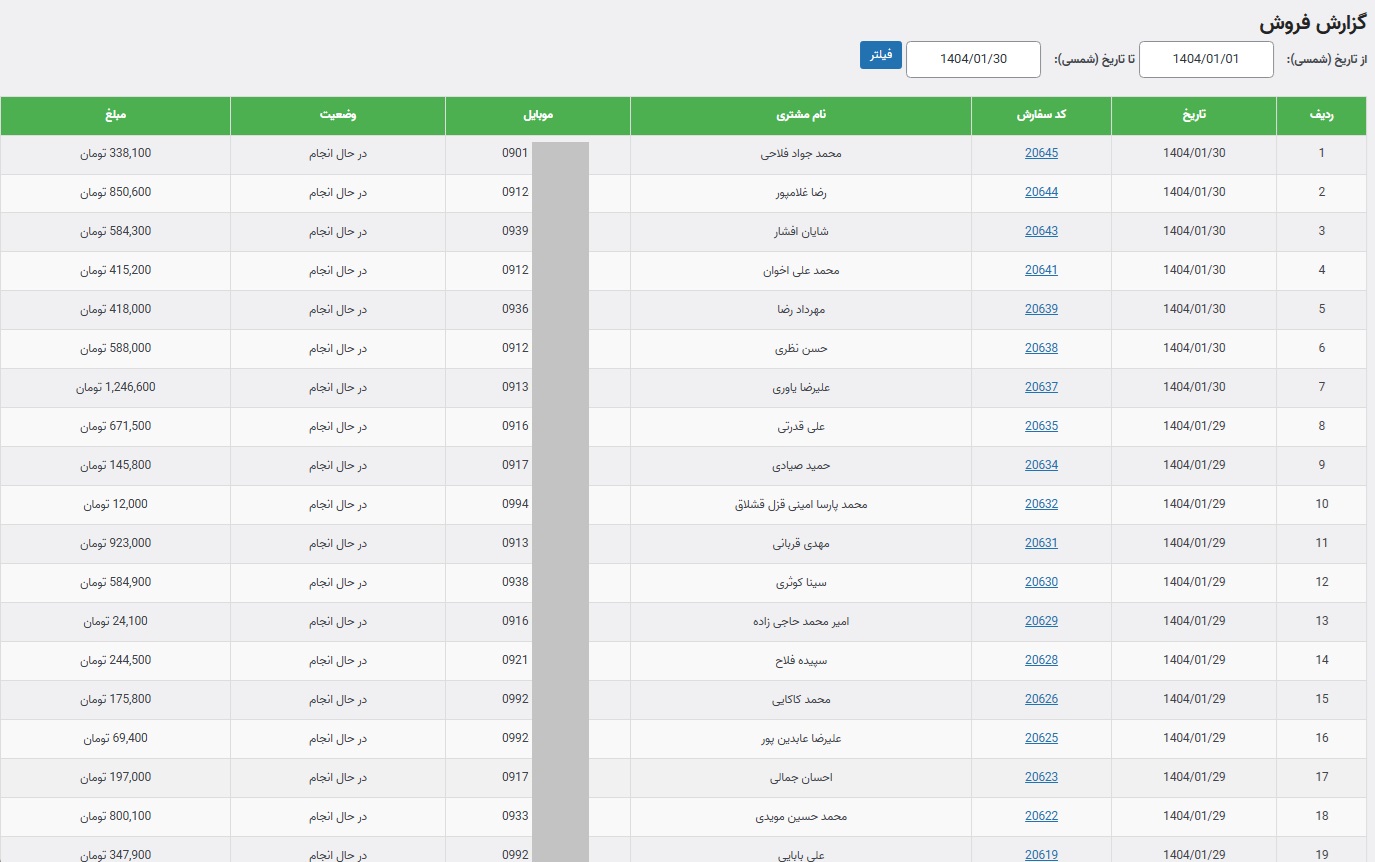Click amount 69,400 تومان
The height and width of the screenshot is (862, 1375).
pos(115,739)
